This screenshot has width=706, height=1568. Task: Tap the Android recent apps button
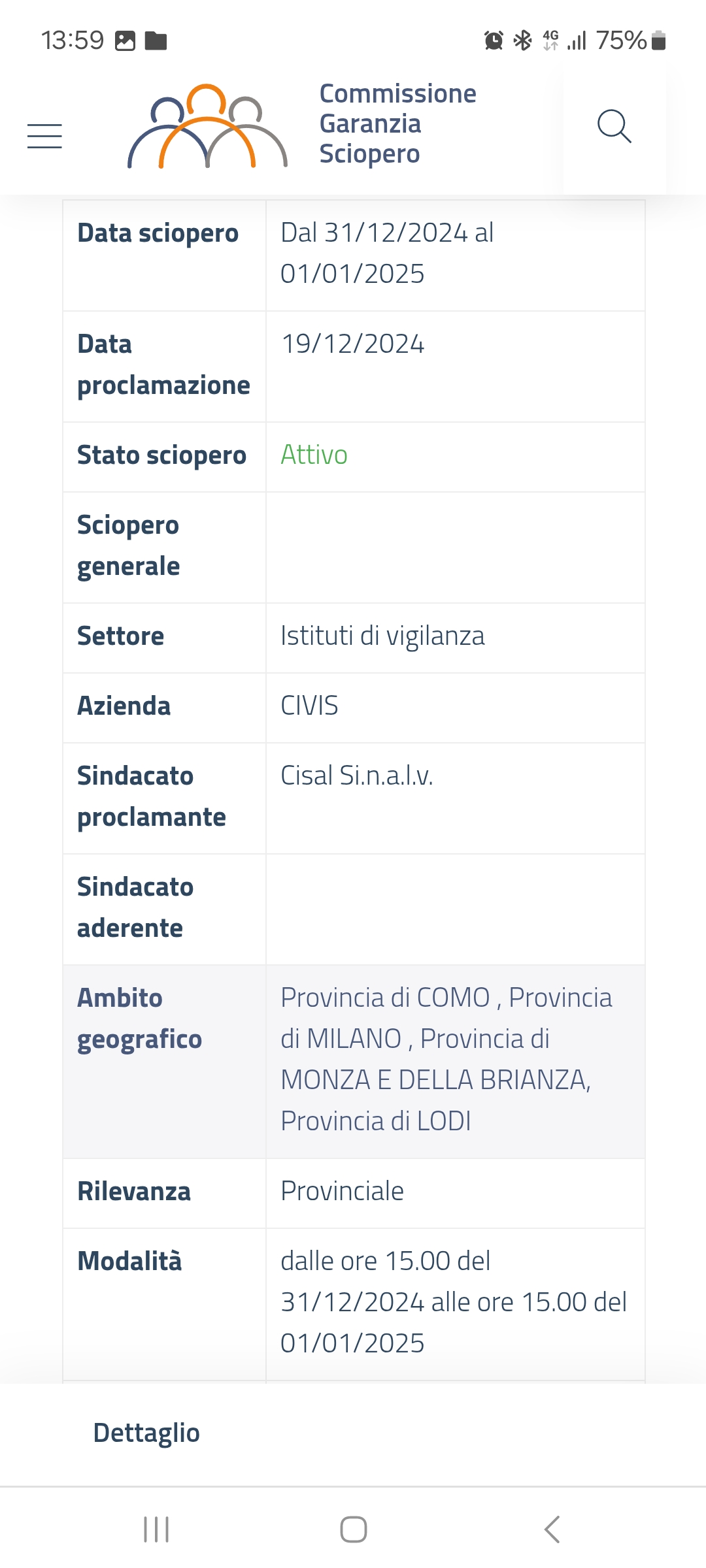point(156,1529)
